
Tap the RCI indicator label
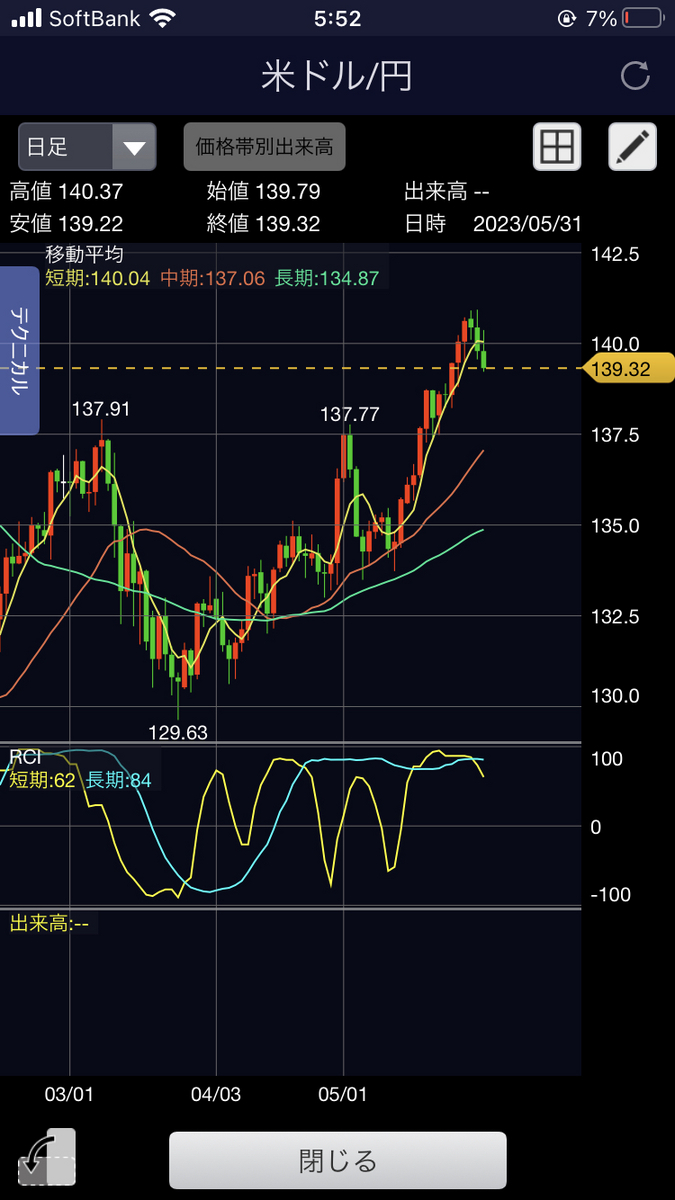click(x=24, y=757)
